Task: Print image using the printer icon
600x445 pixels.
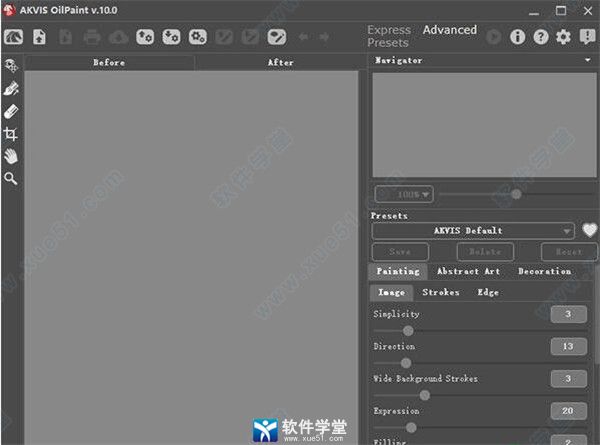Action: pos(92,37)
